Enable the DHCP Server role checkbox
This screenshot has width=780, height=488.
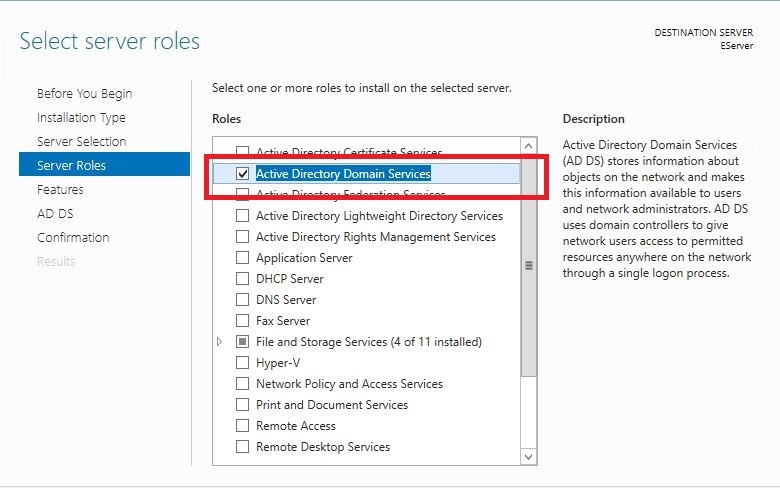click(x=242, y=279)
